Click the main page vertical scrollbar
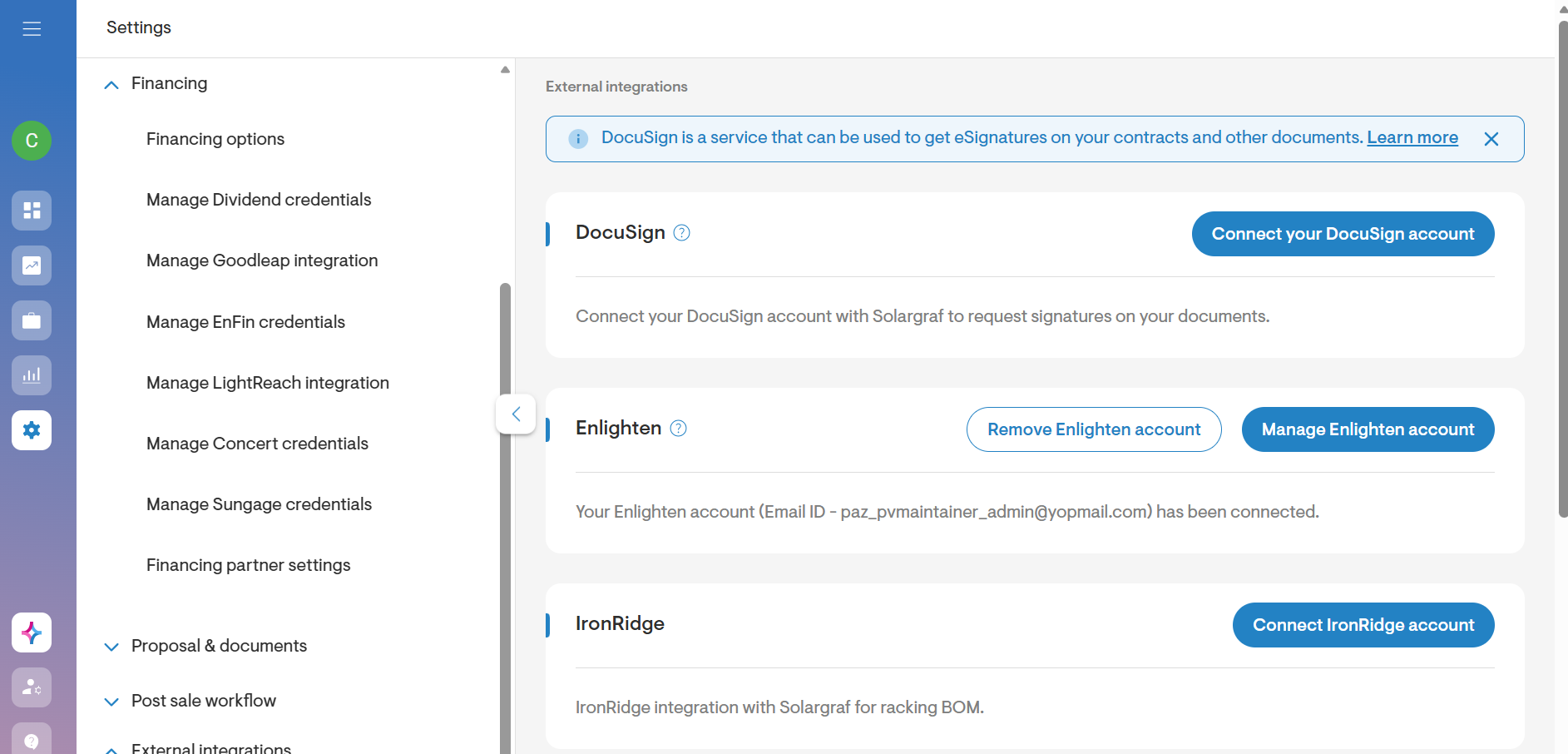This screenshot has width=1568, height=754. 1563,269
